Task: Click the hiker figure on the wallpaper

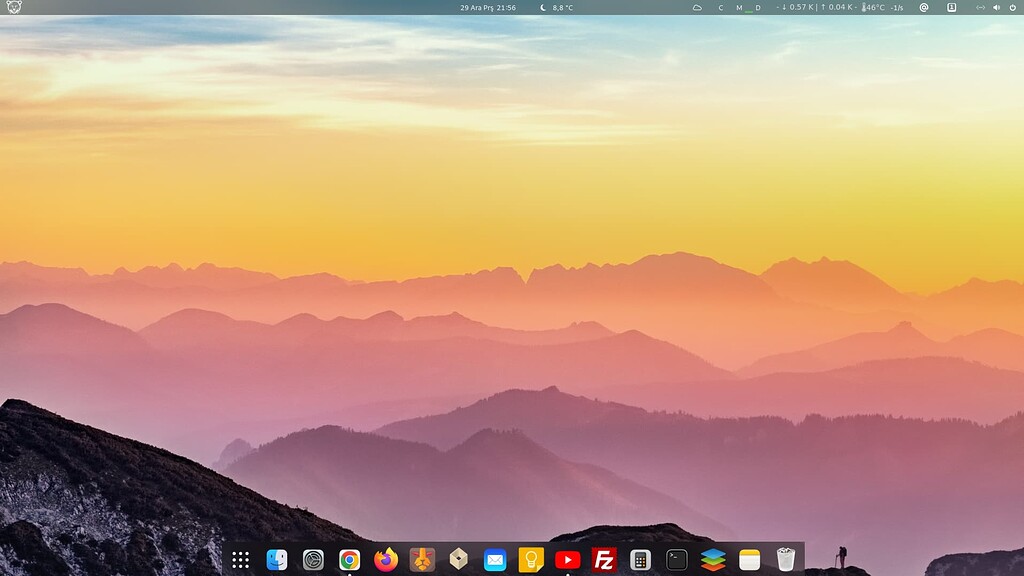Action: pos(843,556)
